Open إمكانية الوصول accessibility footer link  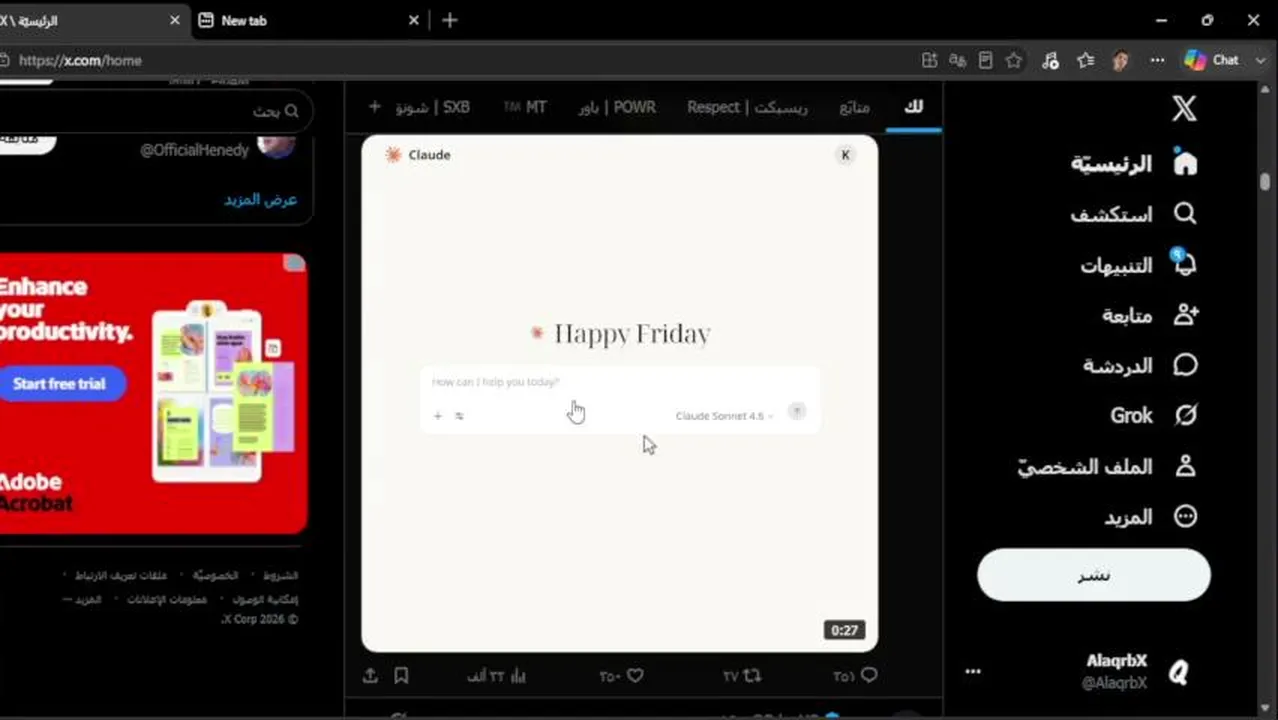[265, 599]
